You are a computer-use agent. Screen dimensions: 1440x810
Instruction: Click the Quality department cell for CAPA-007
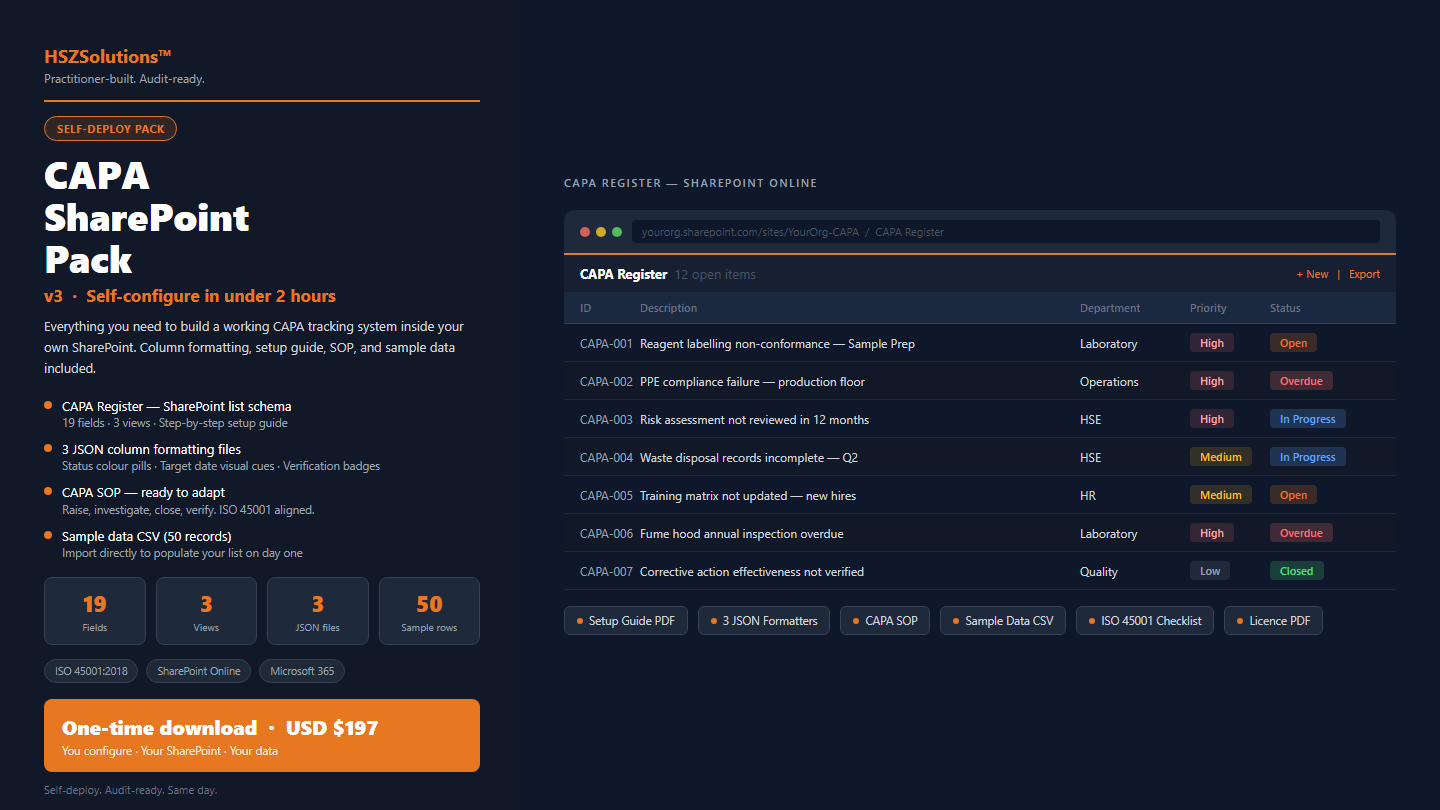[1099, 572]
